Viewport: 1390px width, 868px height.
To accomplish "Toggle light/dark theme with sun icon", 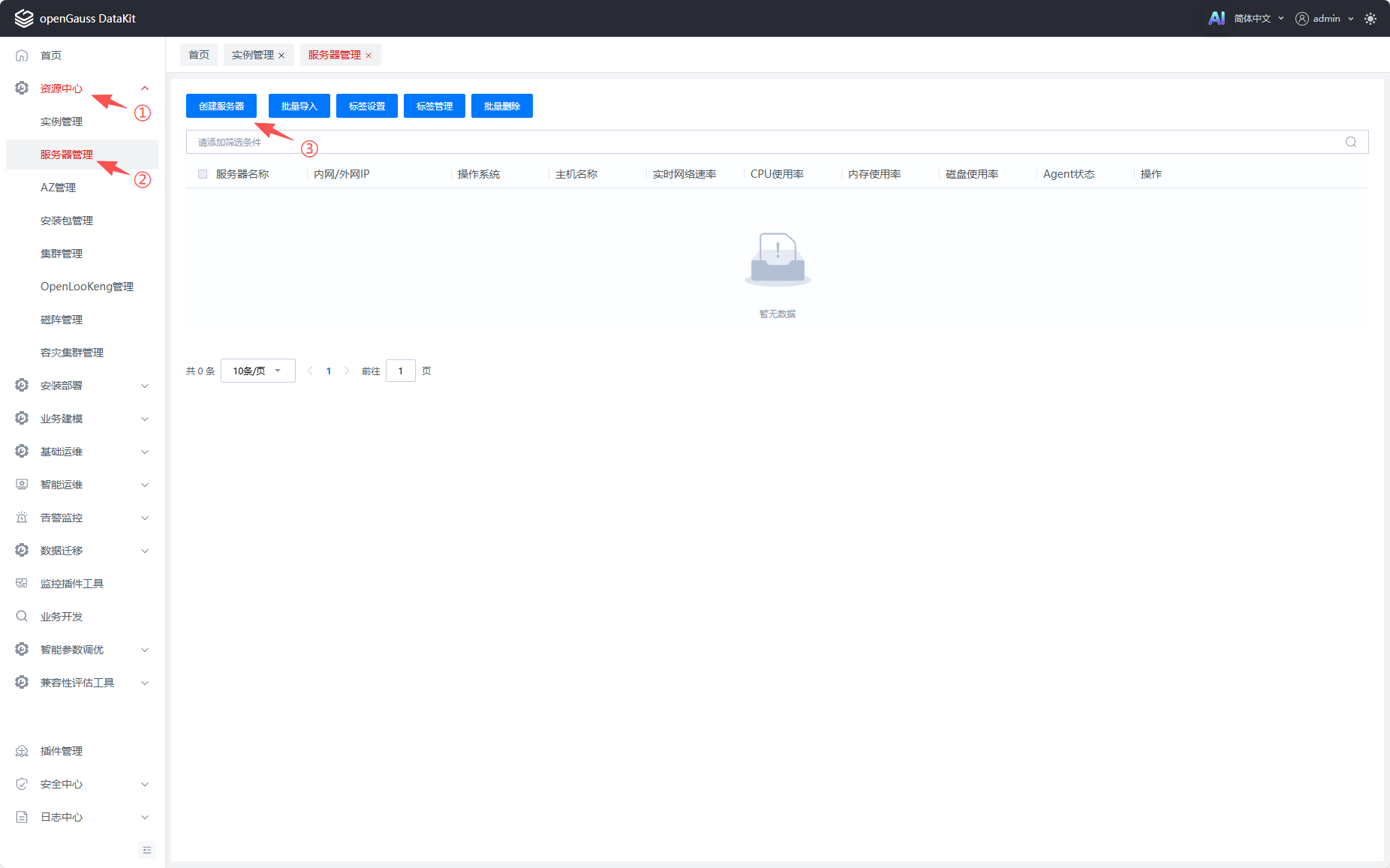I will click(x=1370, y=18).
